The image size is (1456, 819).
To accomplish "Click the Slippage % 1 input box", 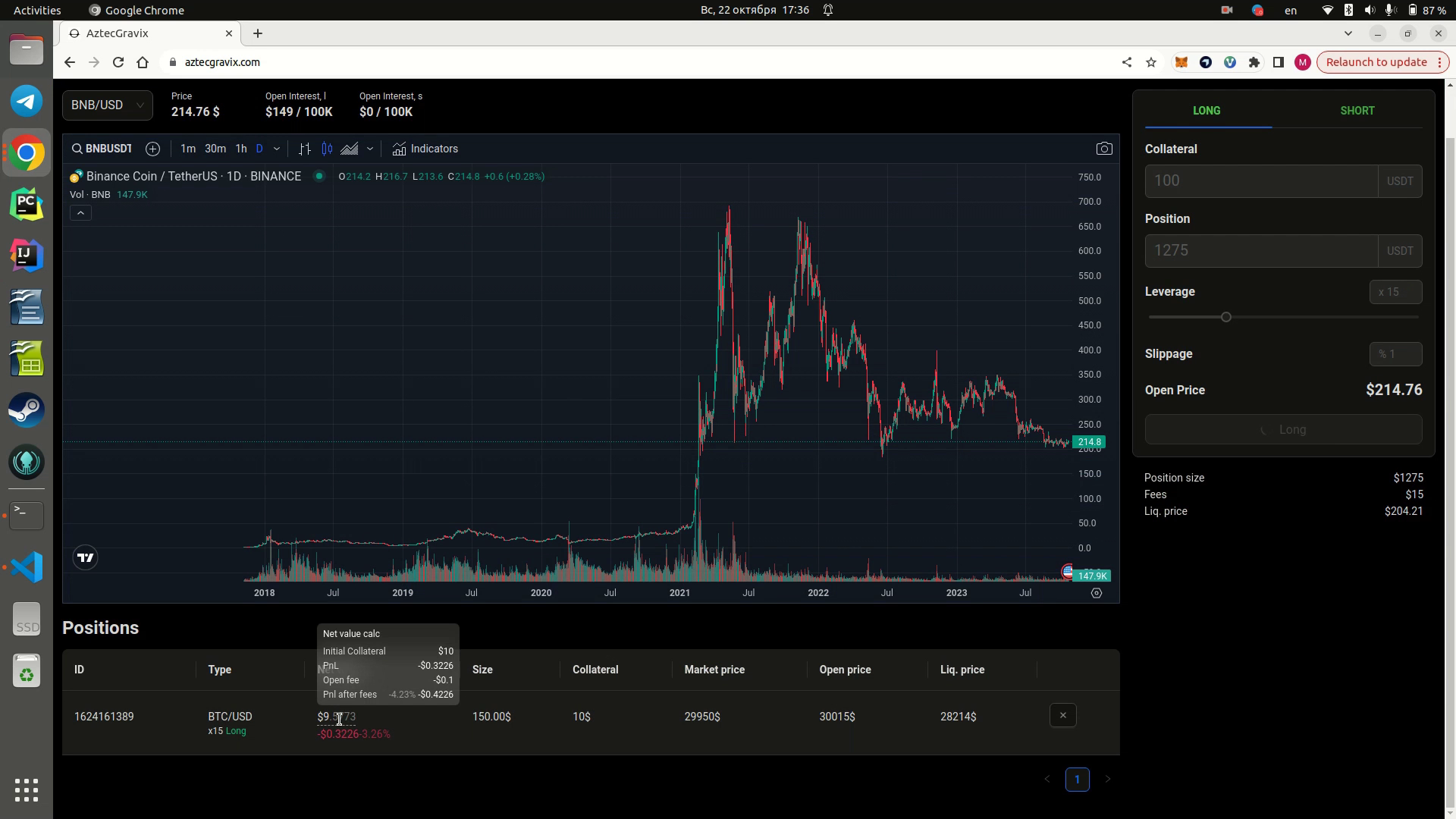I will click(x=1395, y=354).
